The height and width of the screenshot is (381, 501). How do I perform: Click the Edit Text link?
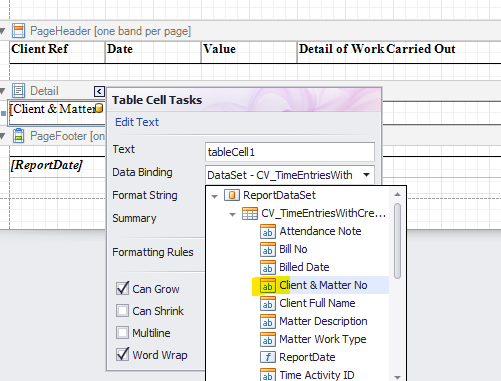click(137, 122)
